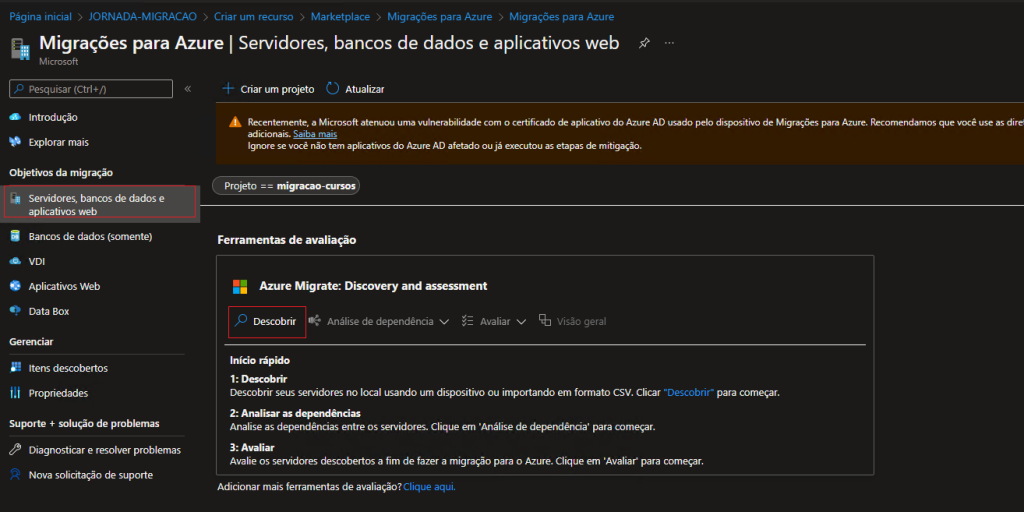
Task: Collapse the sidebar with double-chevron icon
Action: (x=187, y=89)
